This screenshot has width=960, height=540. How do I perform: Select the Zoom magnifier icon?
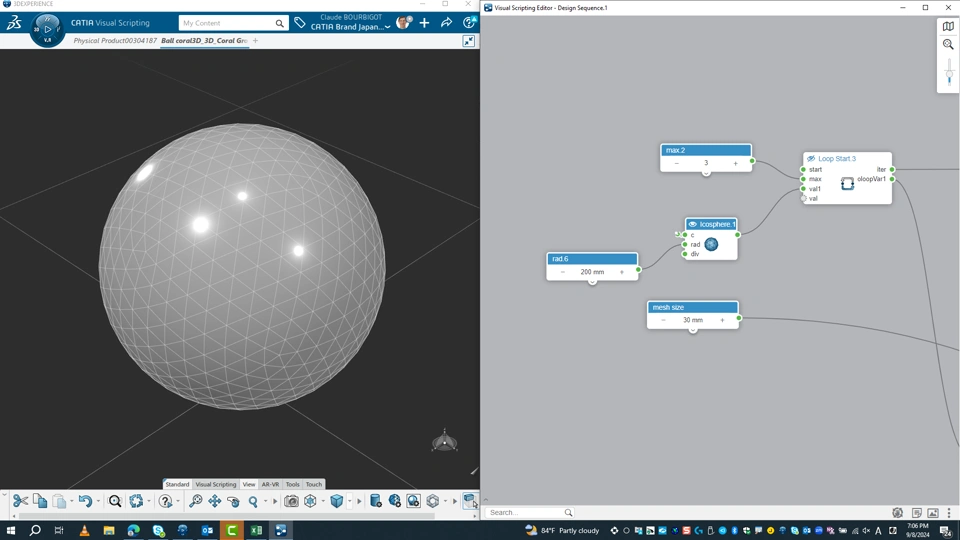[x=253, y=501]
